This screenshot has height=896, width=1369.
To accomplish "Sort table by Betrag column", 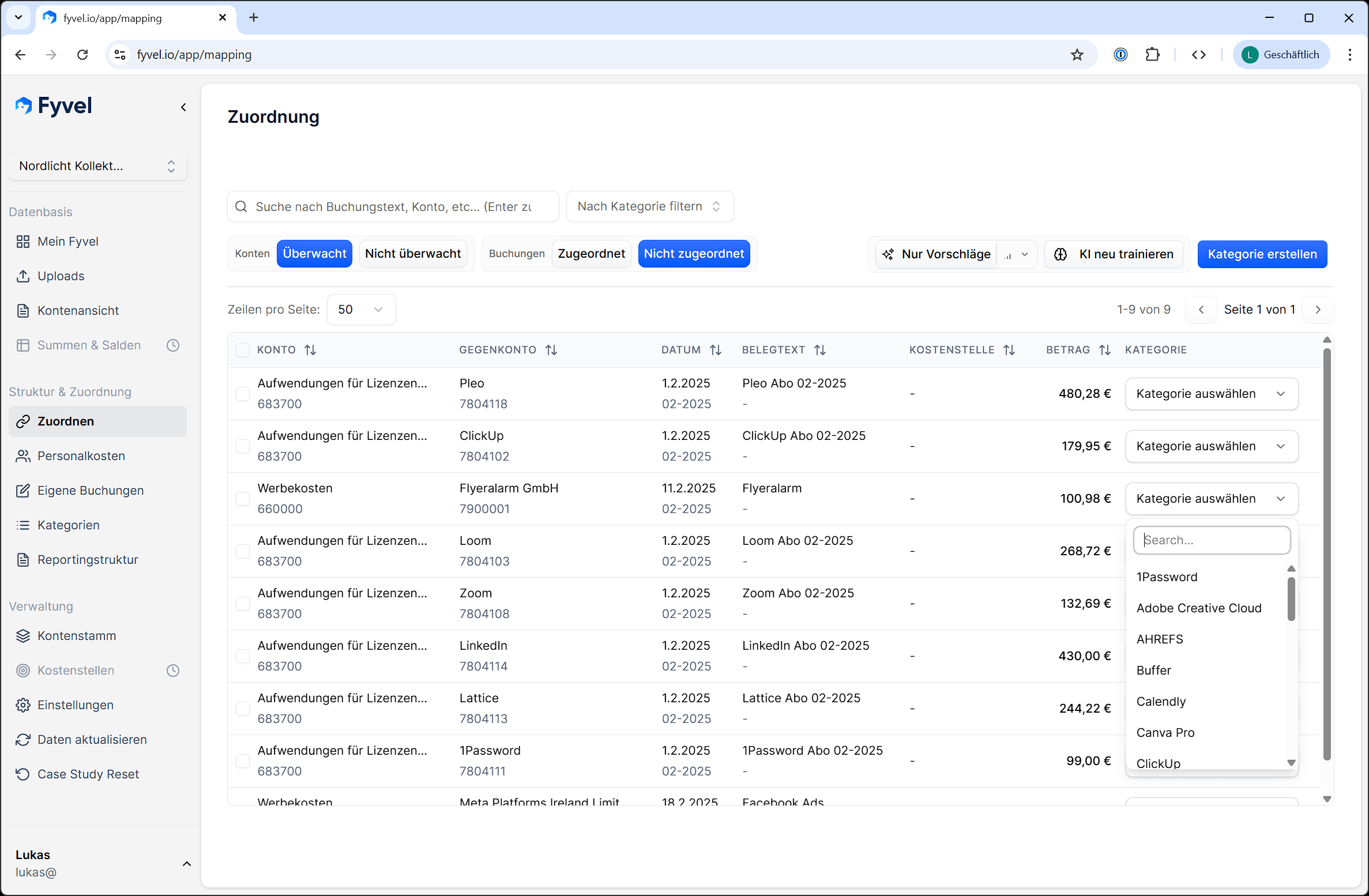I will coord(1105,350).
